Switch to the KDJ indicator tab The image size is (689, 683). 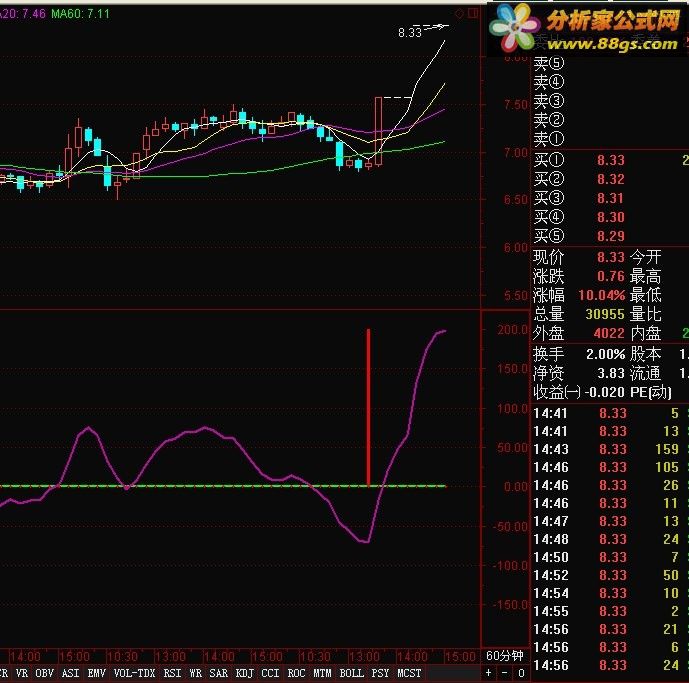[x=244, y=673]
